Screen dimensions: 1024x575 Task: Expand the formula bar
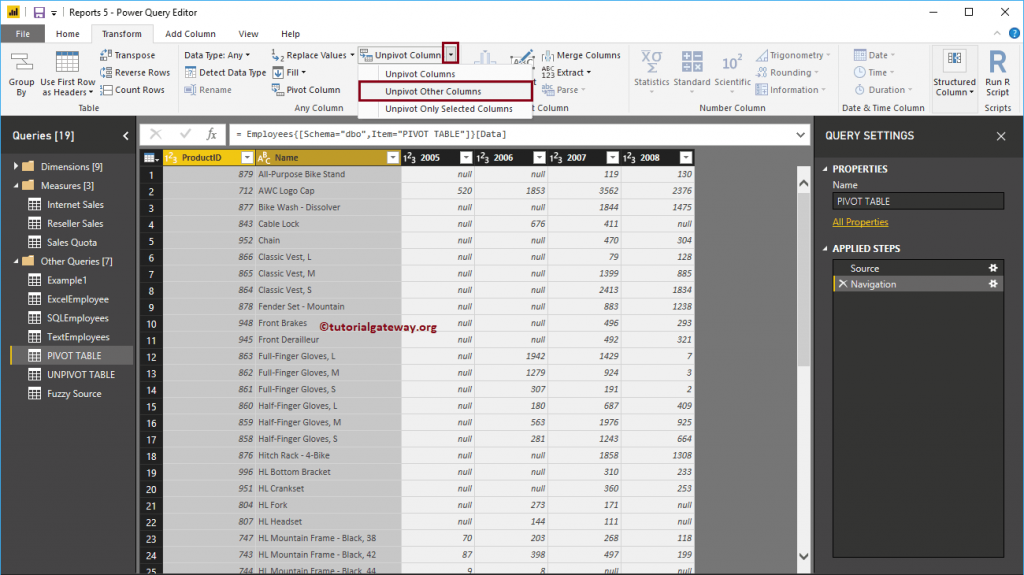(800, 135)
